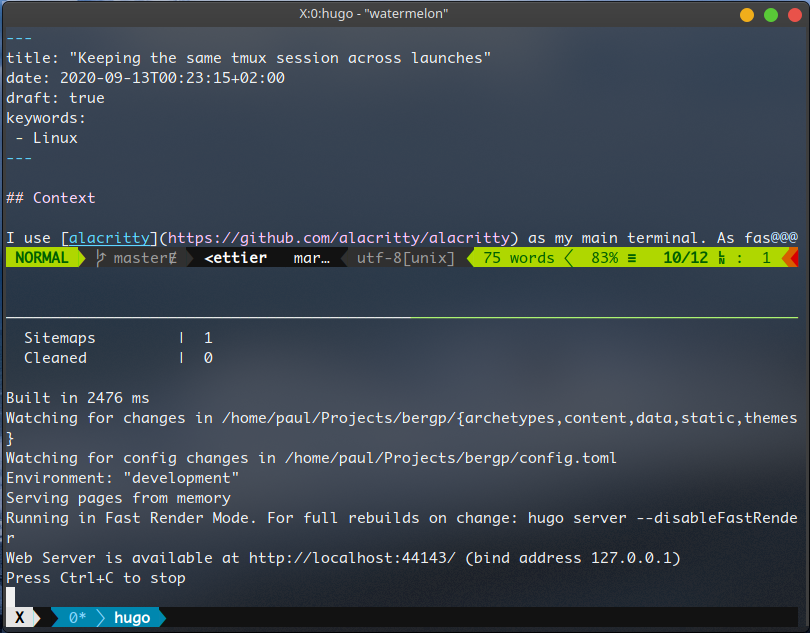Click the github.com/alacritty/alacritty URL

click(338, 238)
